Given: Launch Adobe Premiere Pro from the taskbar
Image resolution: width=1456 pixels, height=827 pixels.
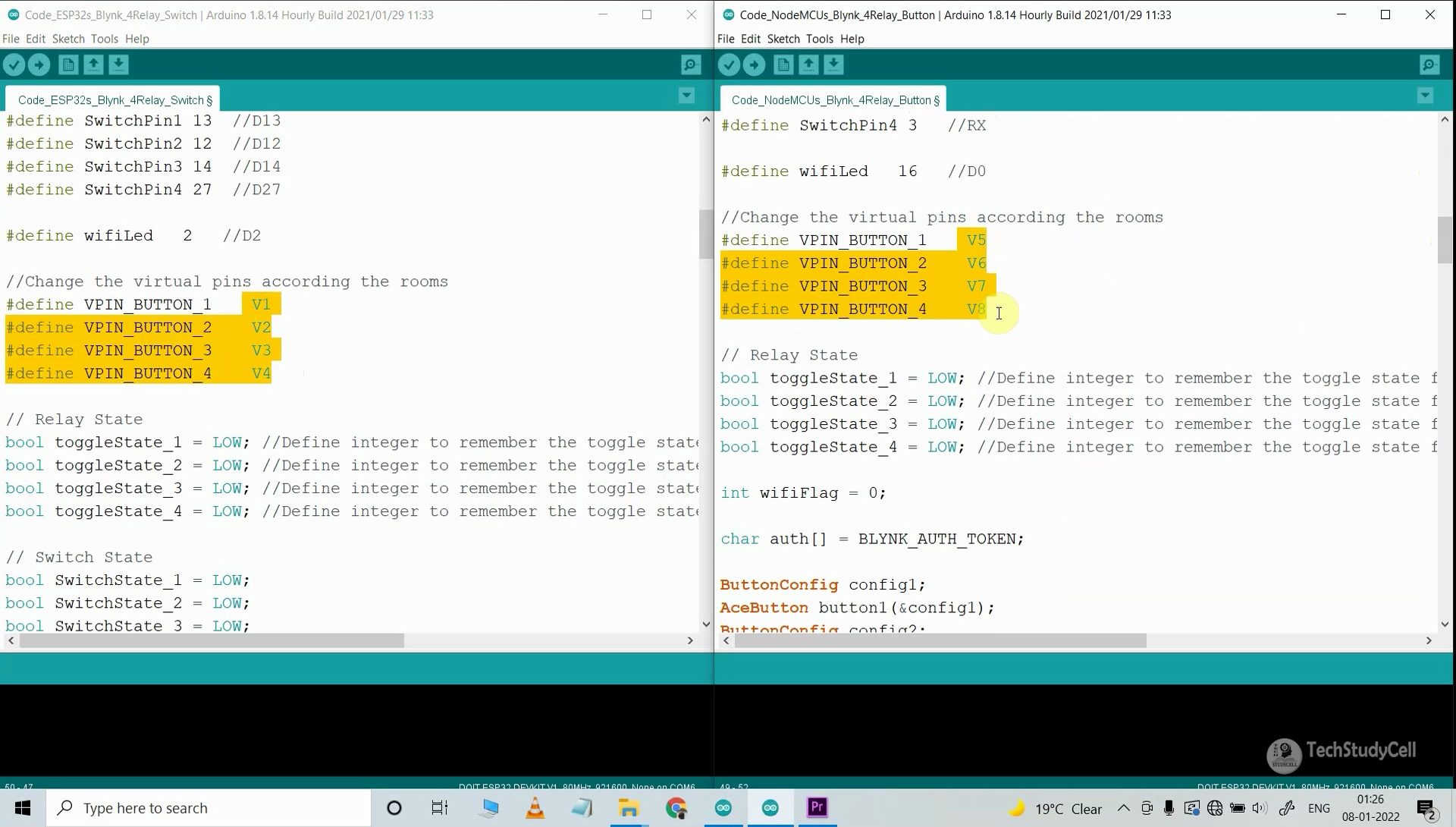Looking at the screenshot, I should click(x=817, y=807).
